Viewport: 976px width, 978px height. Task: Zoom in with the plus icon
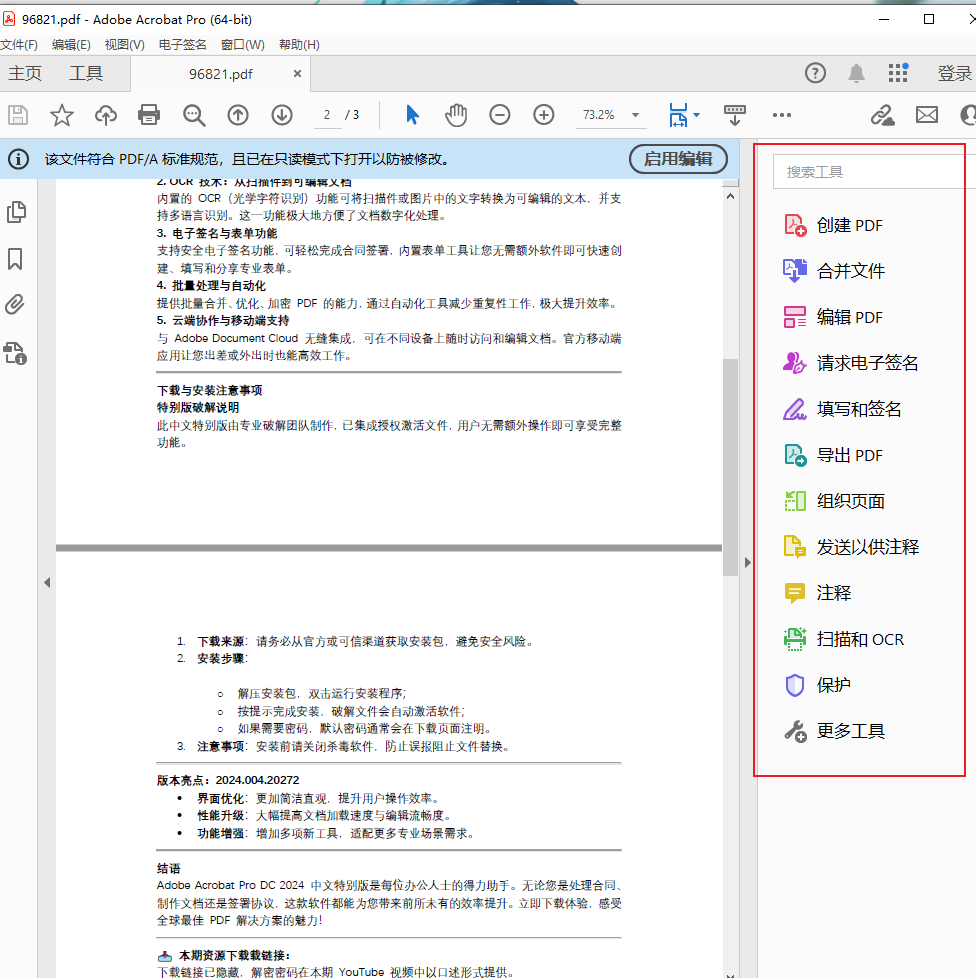pos(544,115)
